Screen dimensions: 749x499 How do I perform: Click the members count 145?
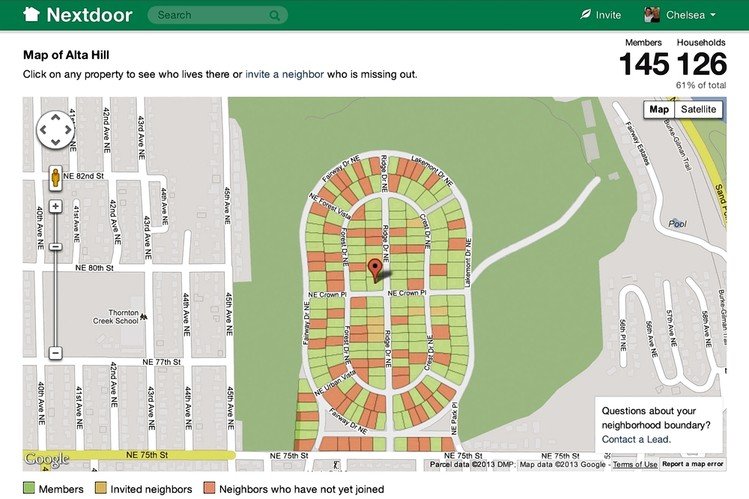point(643,64)
